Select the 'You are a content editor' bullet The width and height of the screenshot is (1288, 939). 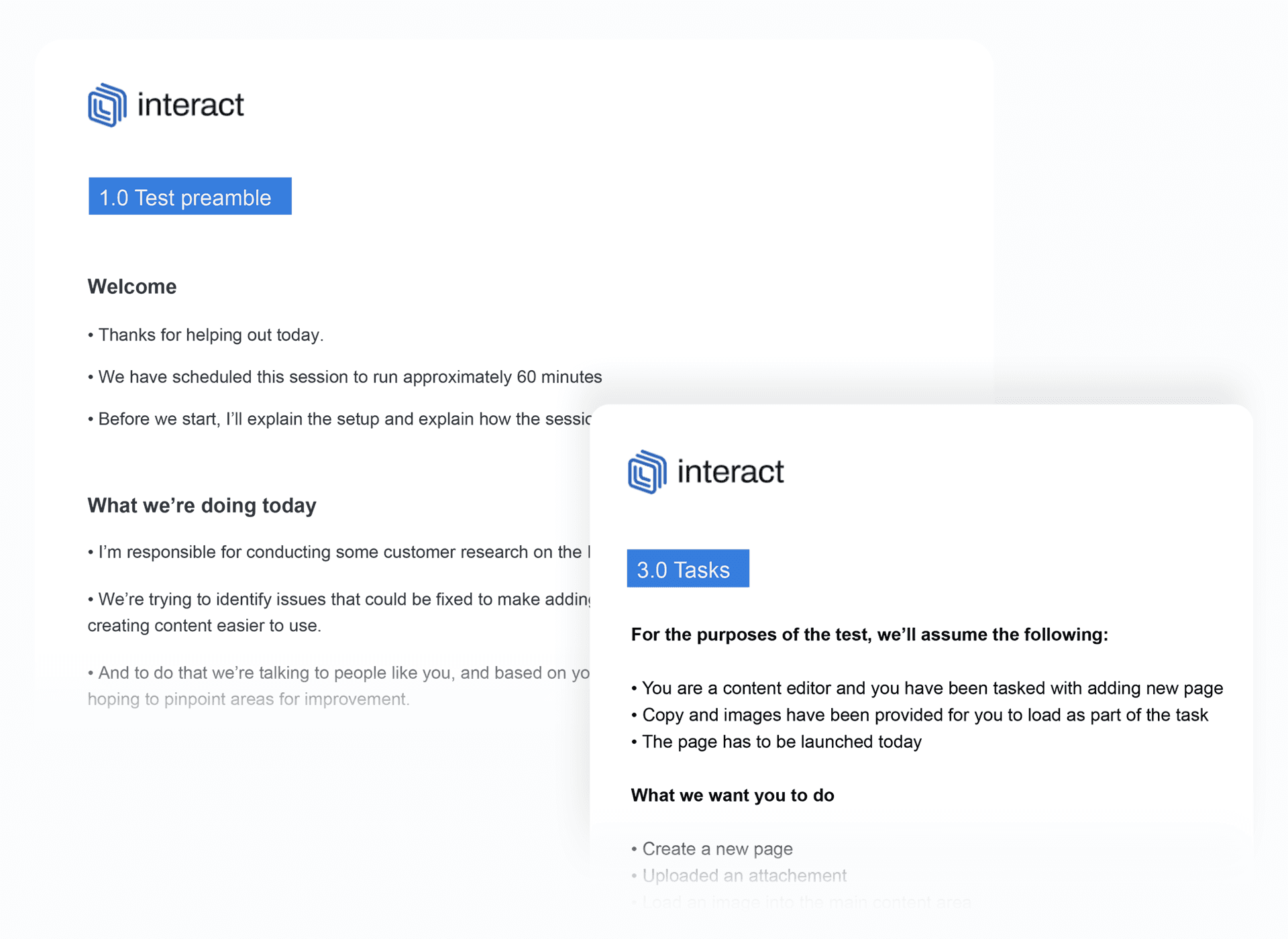pyautogui.click(x=927, y=688)
